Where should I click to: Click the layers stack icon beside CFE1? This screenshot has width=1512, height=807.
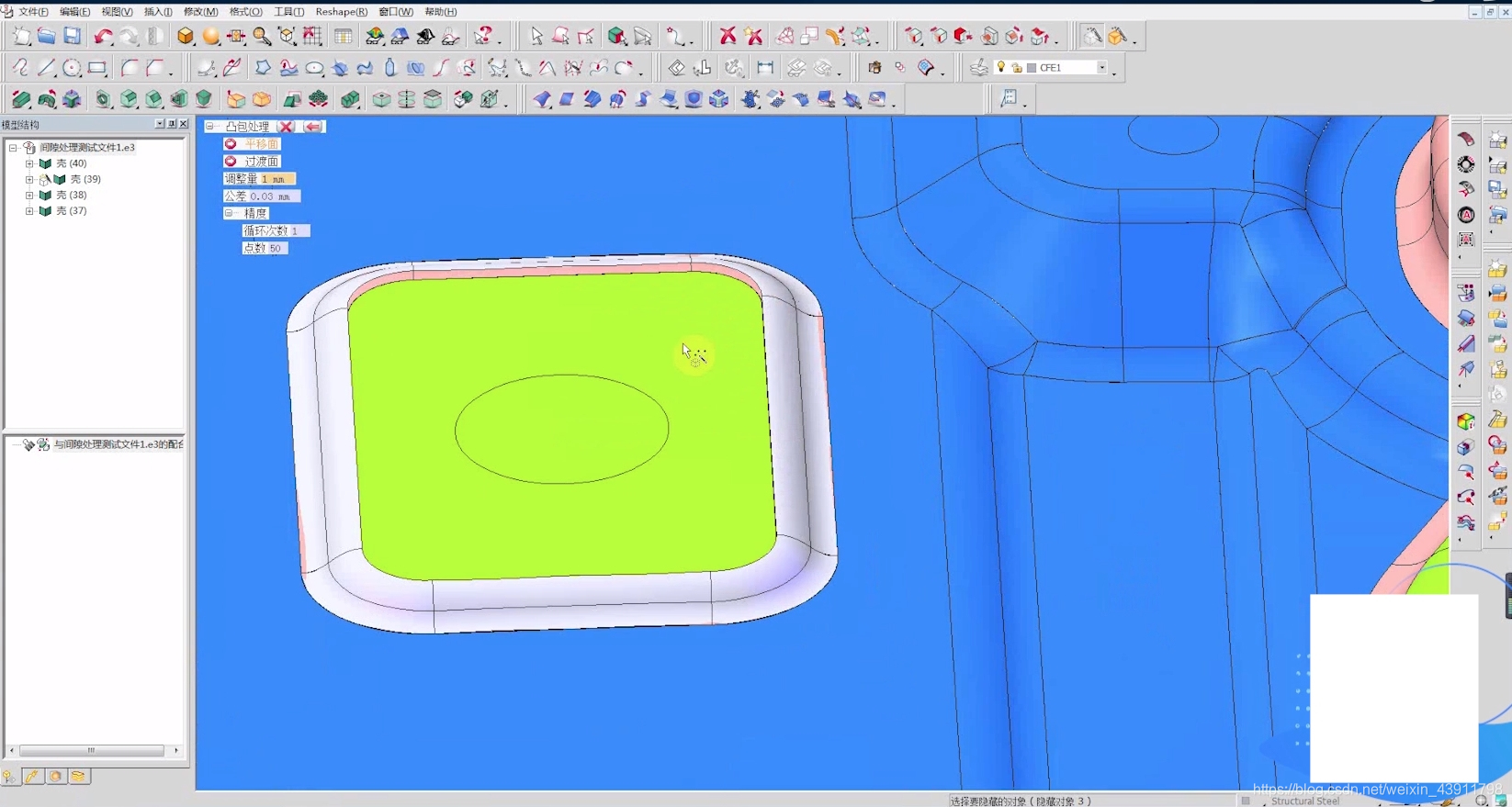point(979,68)
